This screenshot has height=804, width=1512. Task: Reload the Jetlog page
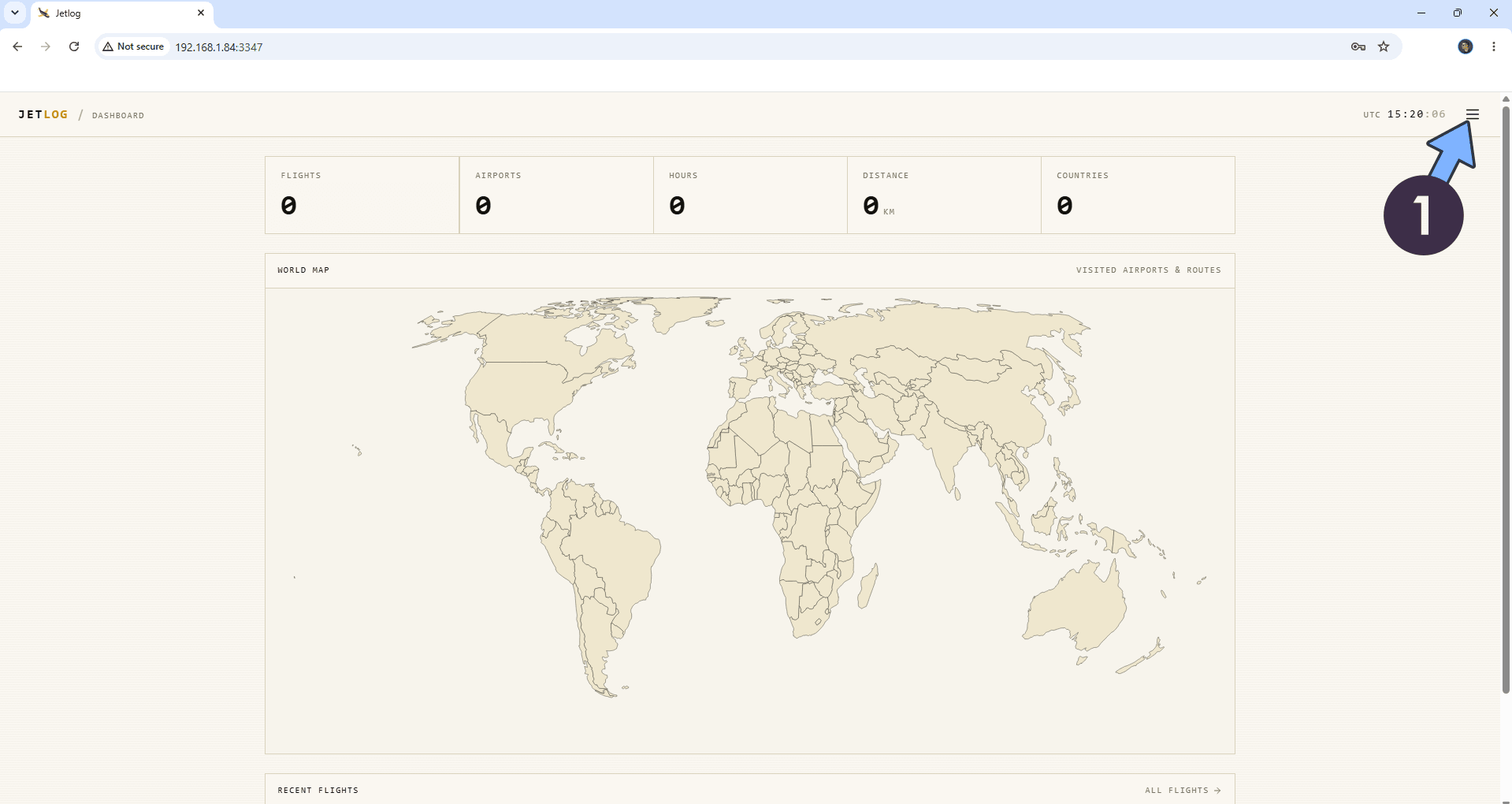click(x=74, y=47)
